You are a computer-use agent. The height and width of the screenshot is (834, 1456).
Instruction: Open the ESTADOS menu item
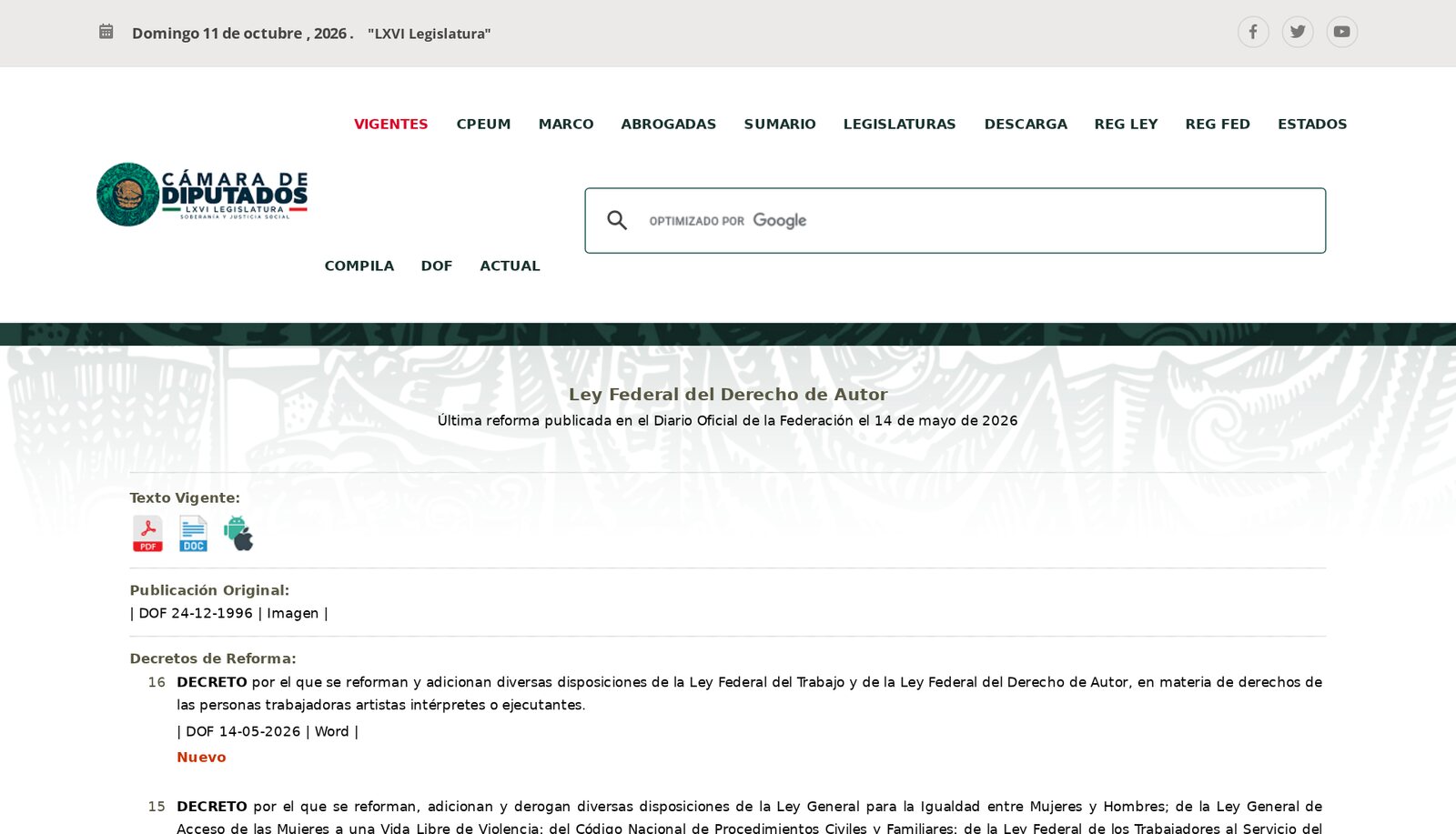tap(1312, 124)
